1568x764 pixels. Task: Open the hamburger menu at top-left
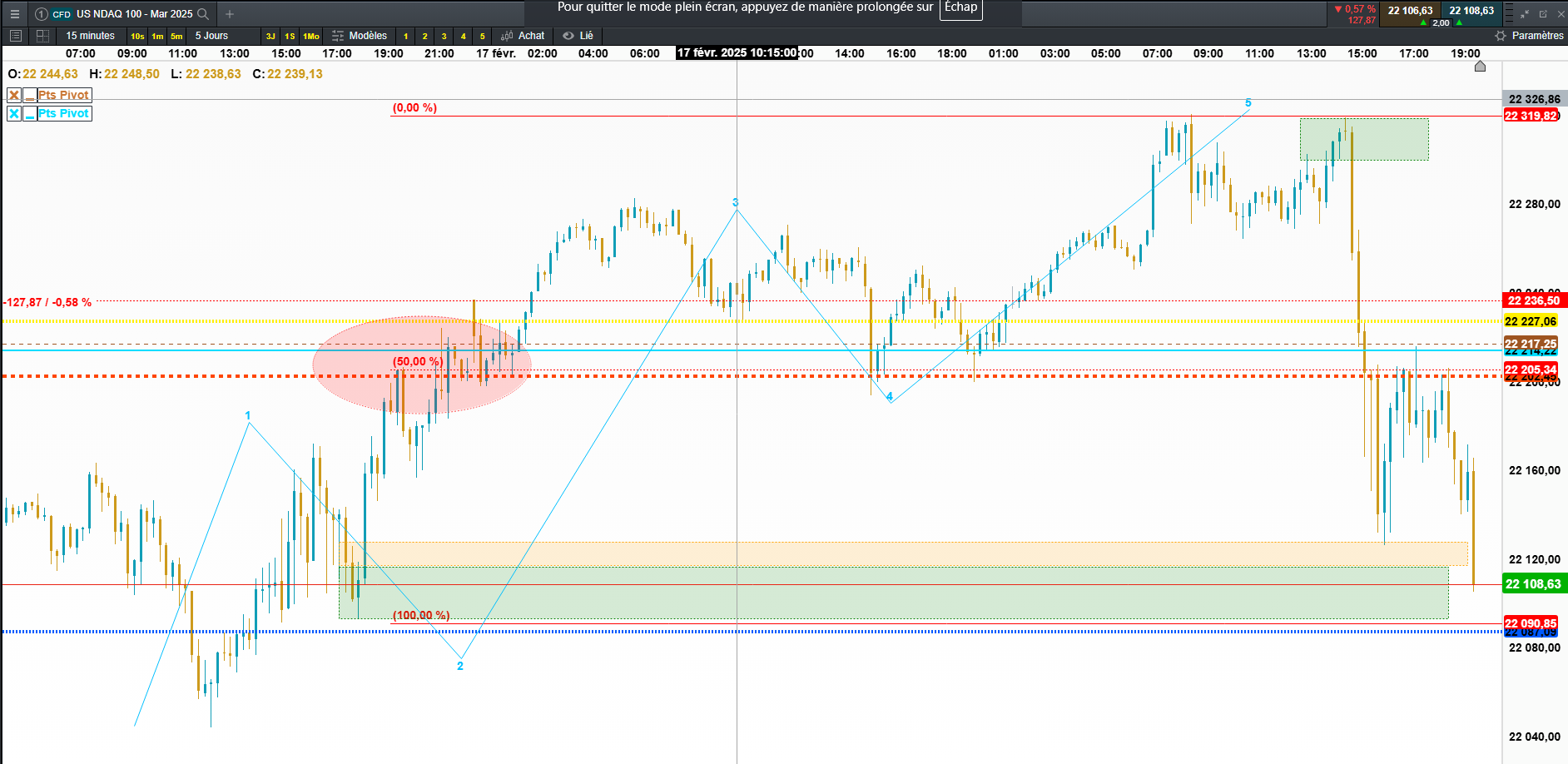click(x=14, y=13)
